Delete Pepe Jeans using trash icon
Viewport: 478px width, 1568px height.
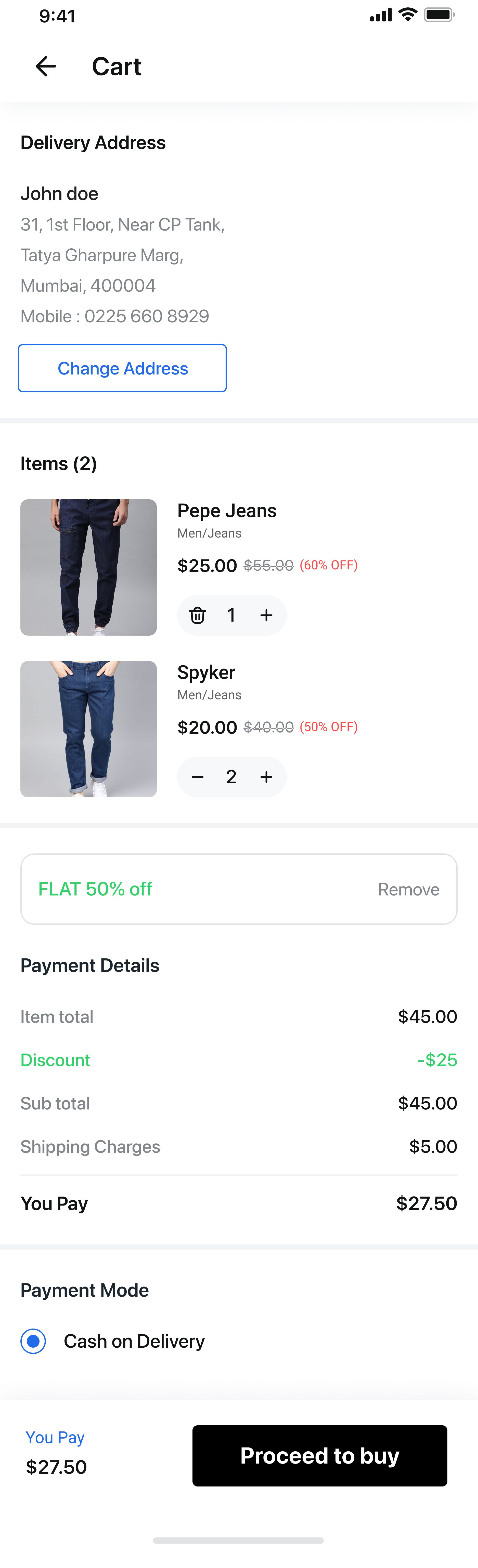(197, 615)
